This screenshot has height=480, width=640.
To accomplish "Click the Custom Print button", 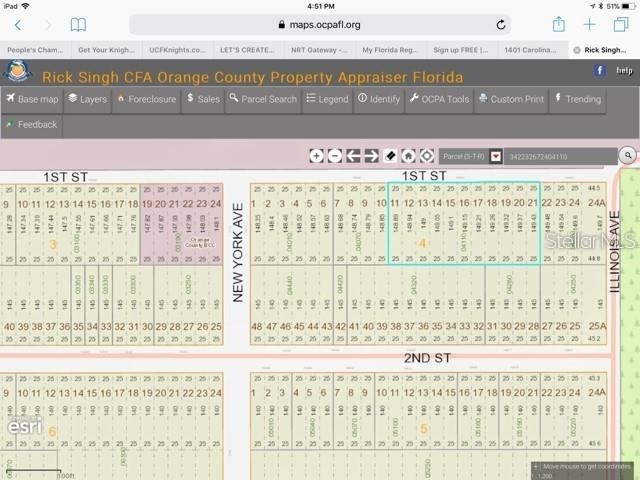I will tap(511, 99).
